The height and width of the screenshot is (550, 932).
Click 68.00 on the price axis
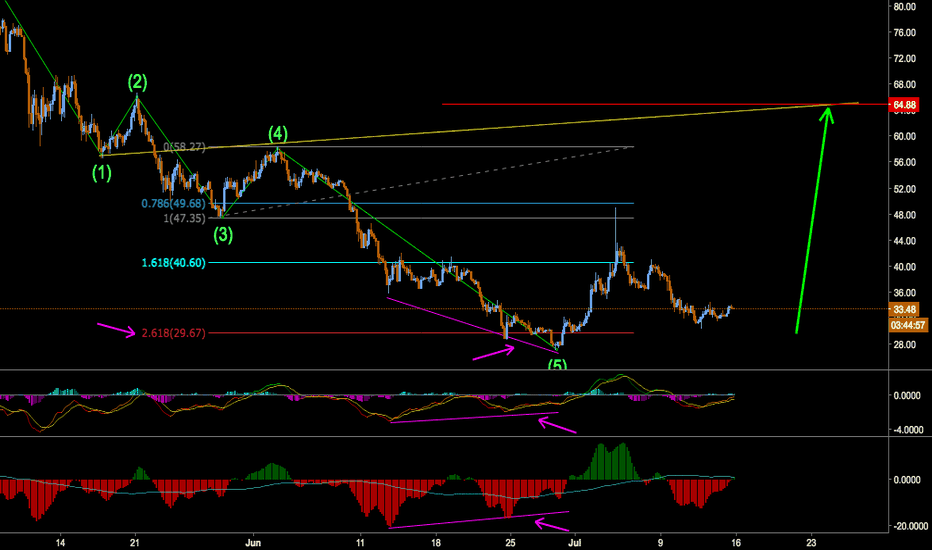[905, 84]
